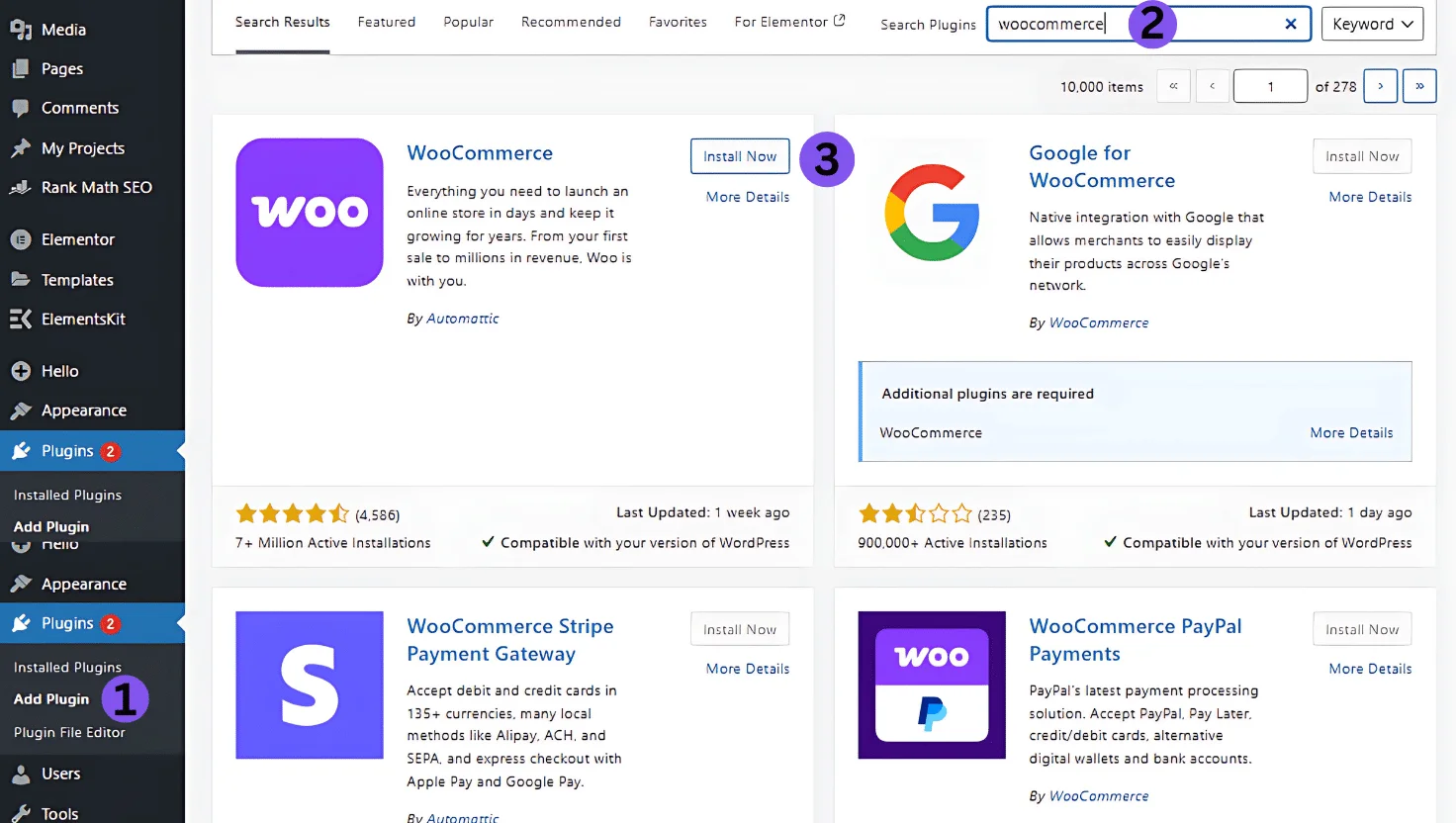
Task: Open Rank Math SEO via its icon
Action: tap(21, 187)
